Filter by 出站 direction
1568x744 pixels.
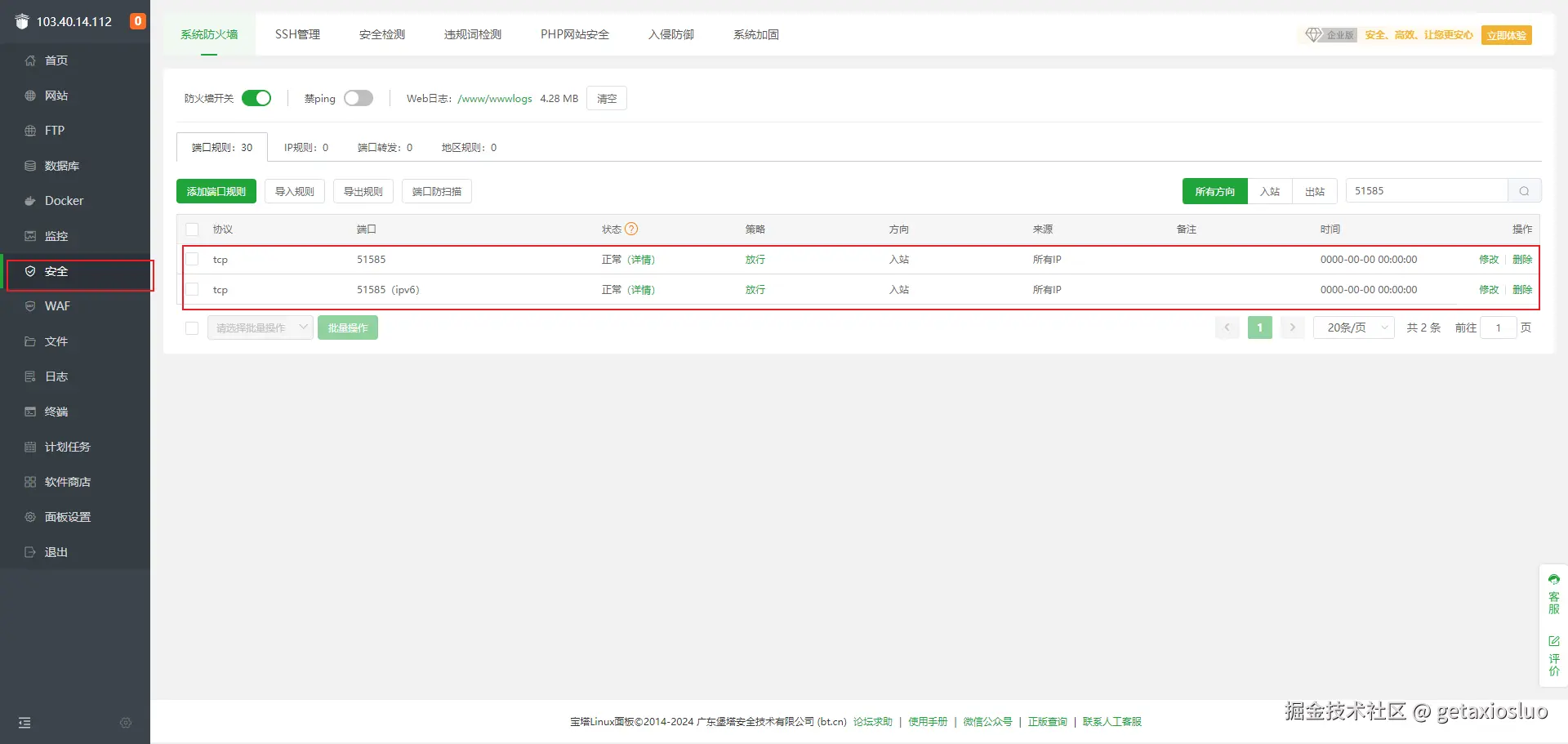click(1315, 191)
